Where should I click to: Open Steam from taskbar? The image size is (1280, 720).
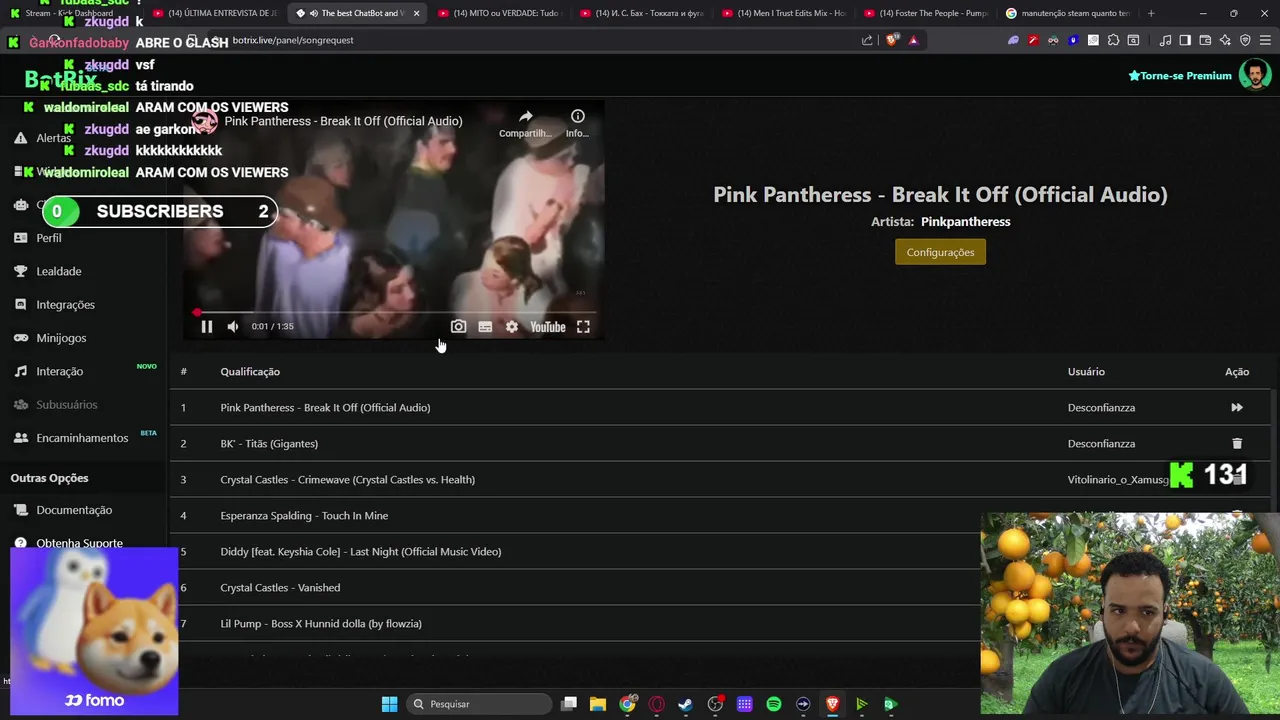[x=686, y=704]
